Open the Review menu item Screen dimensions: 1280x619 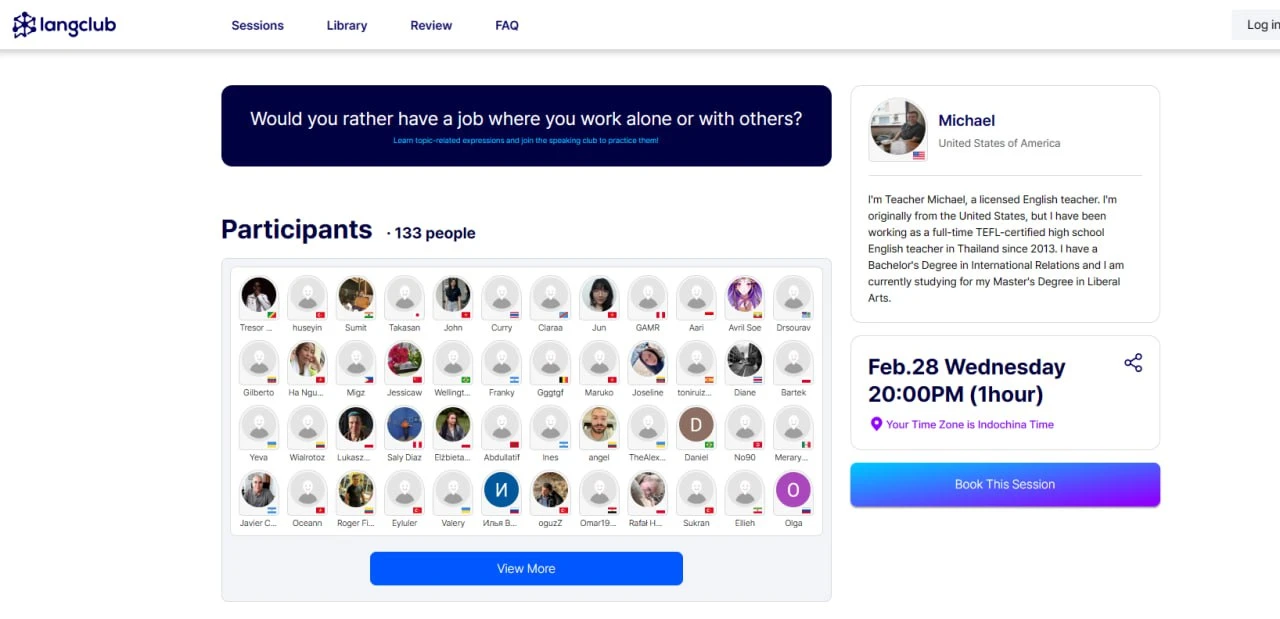(431, 25)
